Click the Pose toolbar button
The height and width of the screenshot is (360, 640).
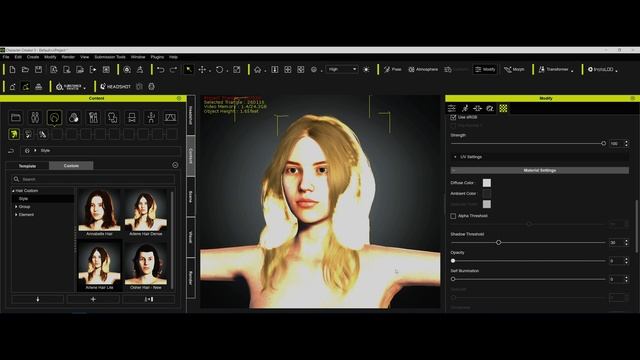point(393,69)
